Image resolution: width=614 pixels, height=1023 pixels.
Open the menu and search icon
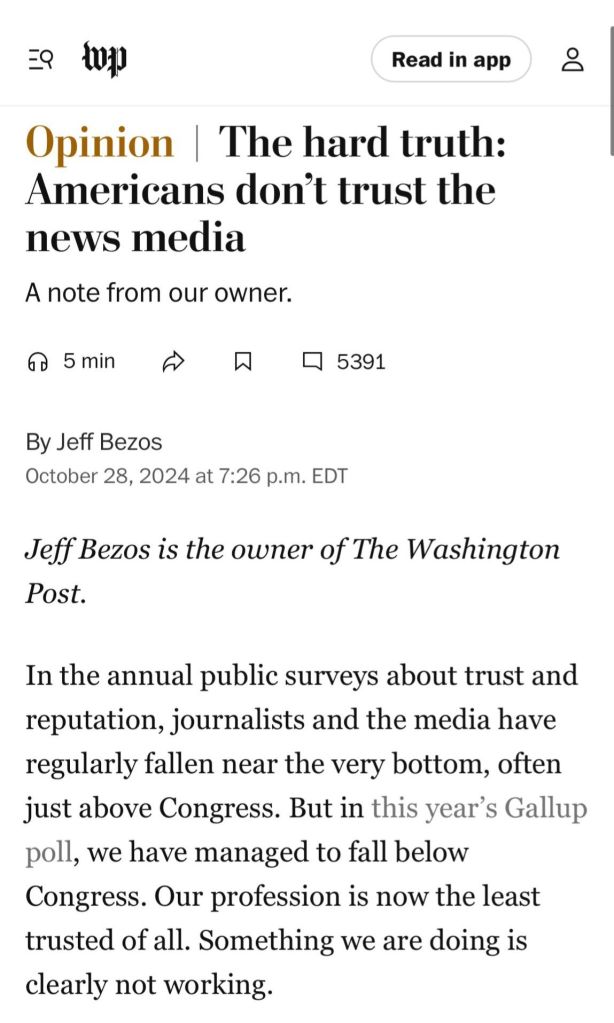point(40,61)
